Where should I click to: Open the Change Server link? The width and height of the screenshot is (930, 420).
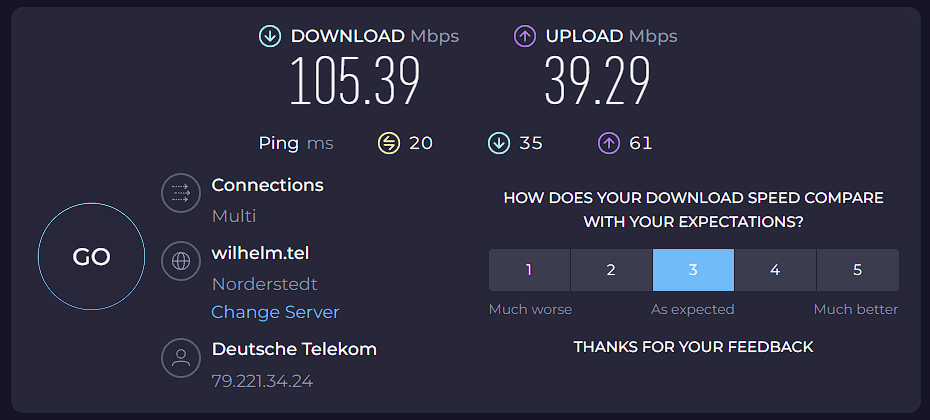point(275,312)
